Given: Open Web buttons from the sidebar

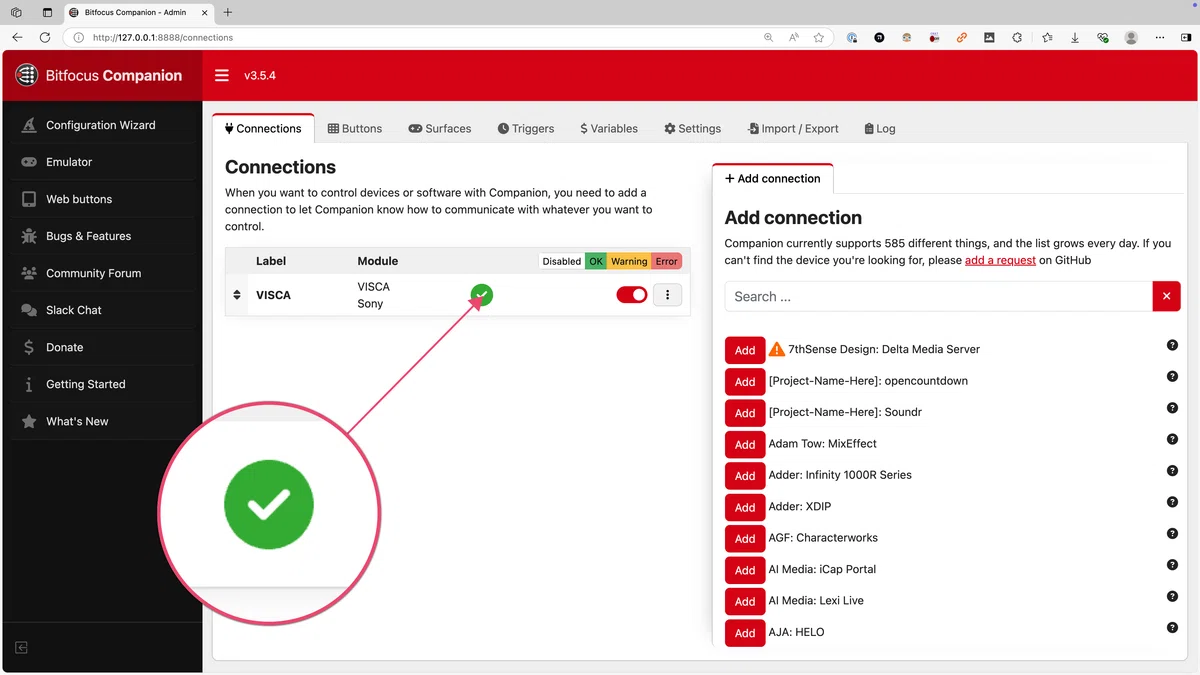Looking at the screenshot, I should point(101,199).
